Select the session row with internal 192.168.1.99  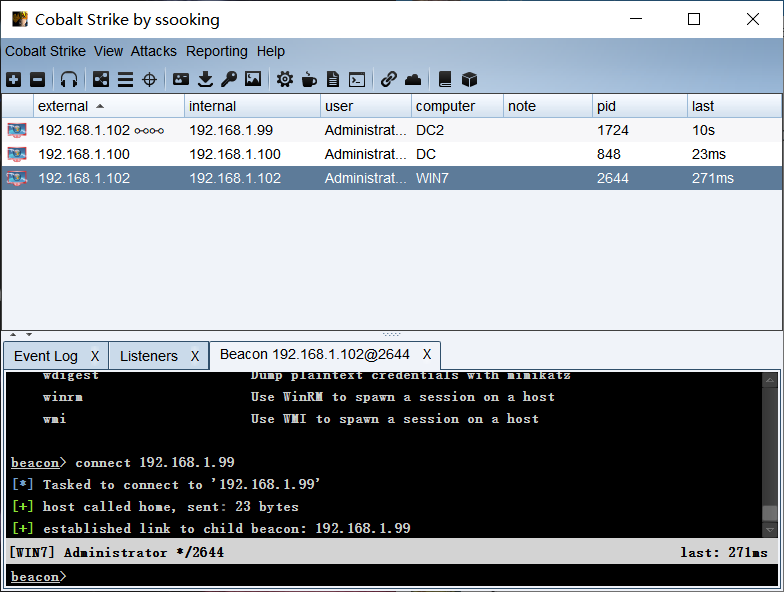(x=392, y=130)
